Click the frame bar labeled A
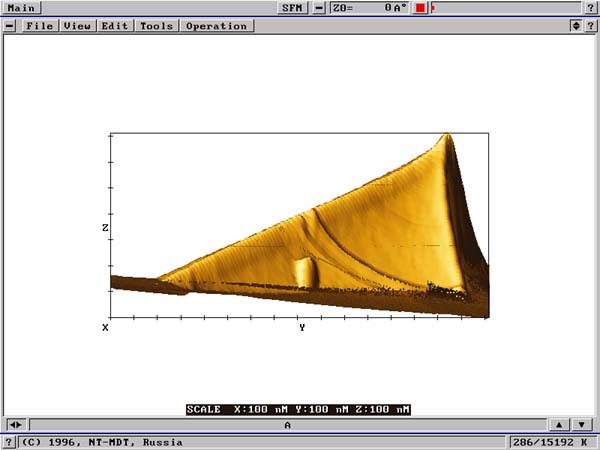The image size is (600, 450). (x=288, y=425)
